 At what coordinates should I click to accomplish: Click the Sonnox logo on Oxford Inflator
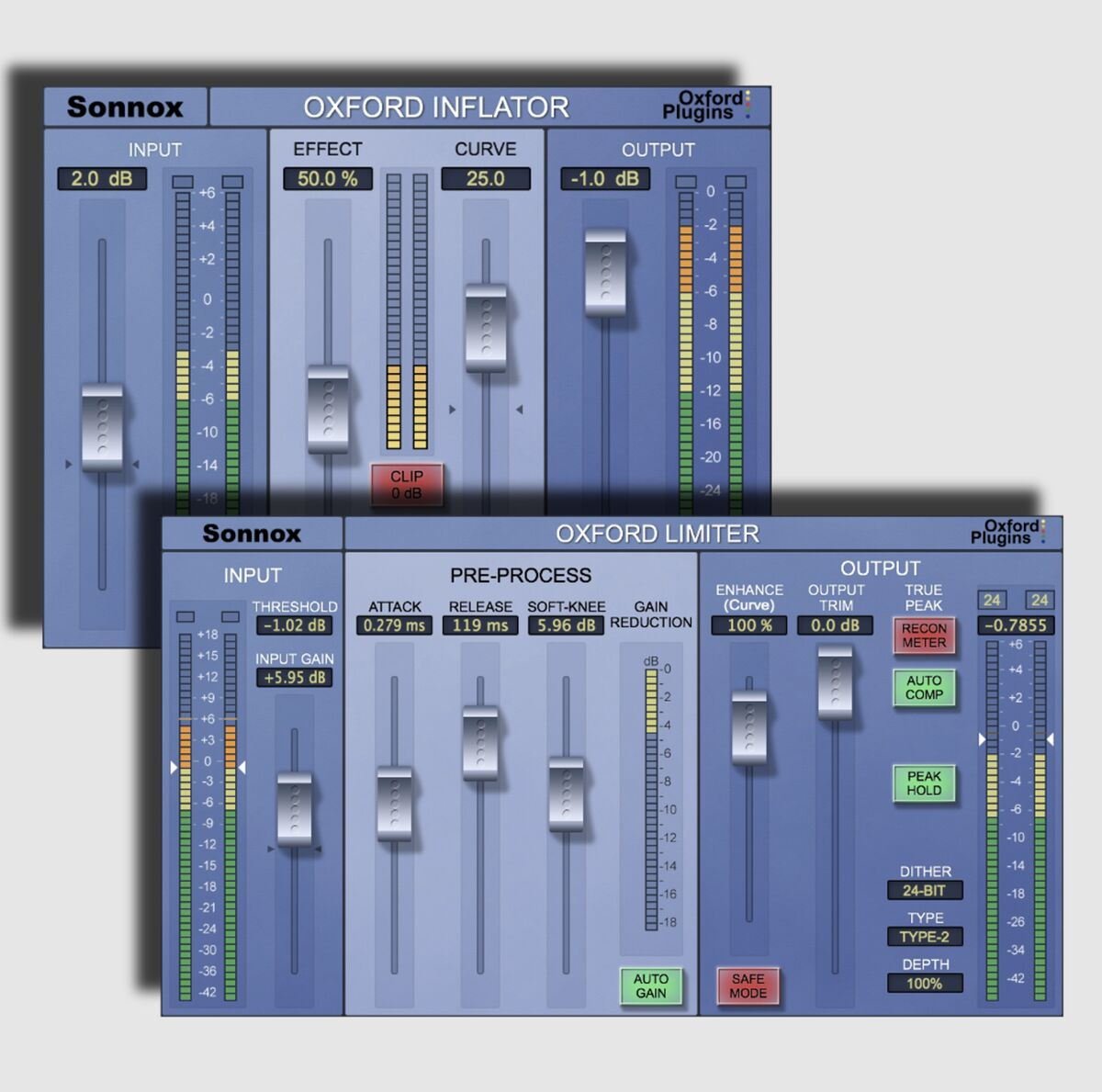click(x=125, y=107)
